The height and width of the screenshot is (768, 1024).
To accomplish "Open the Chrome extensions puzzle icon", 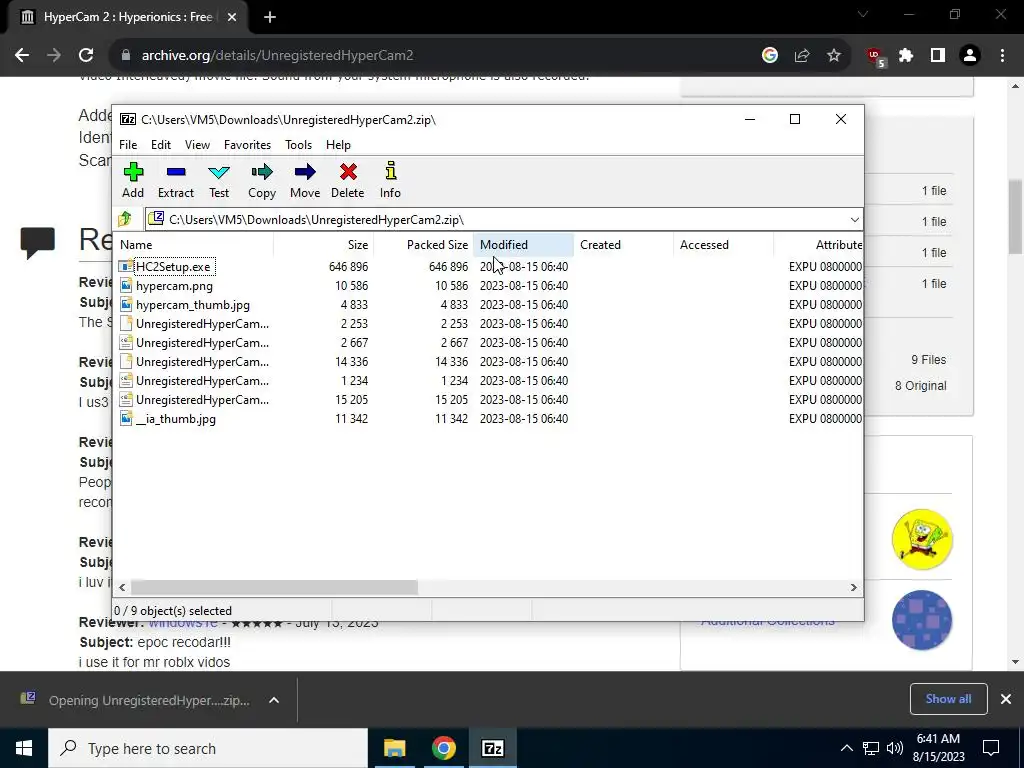I will (x=906, y=56).
